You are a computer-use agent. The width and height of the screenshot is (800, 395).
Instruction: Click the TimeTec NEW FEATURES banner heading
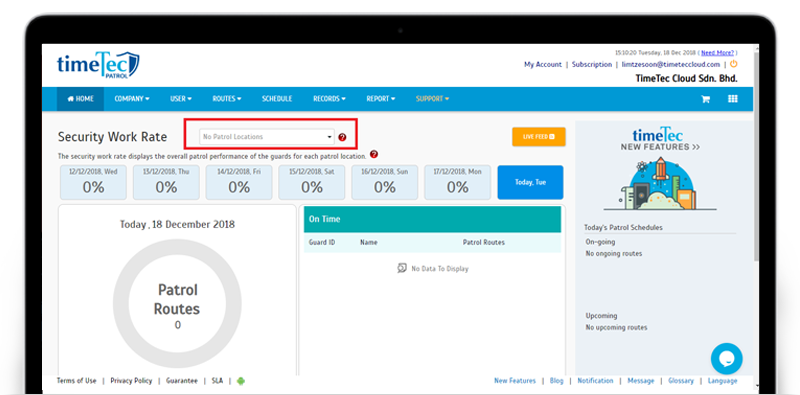(660, 139)
